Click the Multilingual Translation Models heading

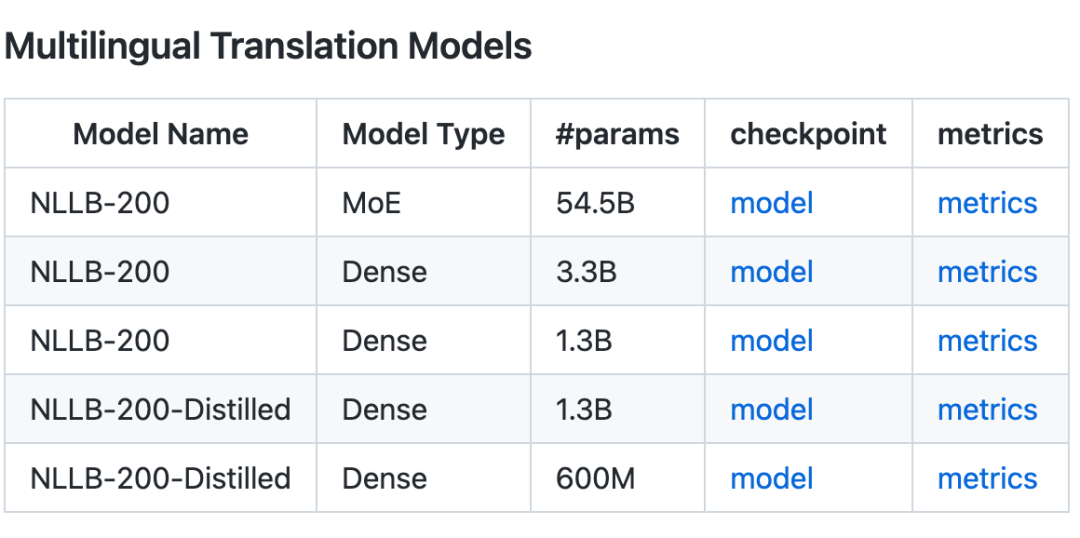pyautogui.click(x=268, y=47)
